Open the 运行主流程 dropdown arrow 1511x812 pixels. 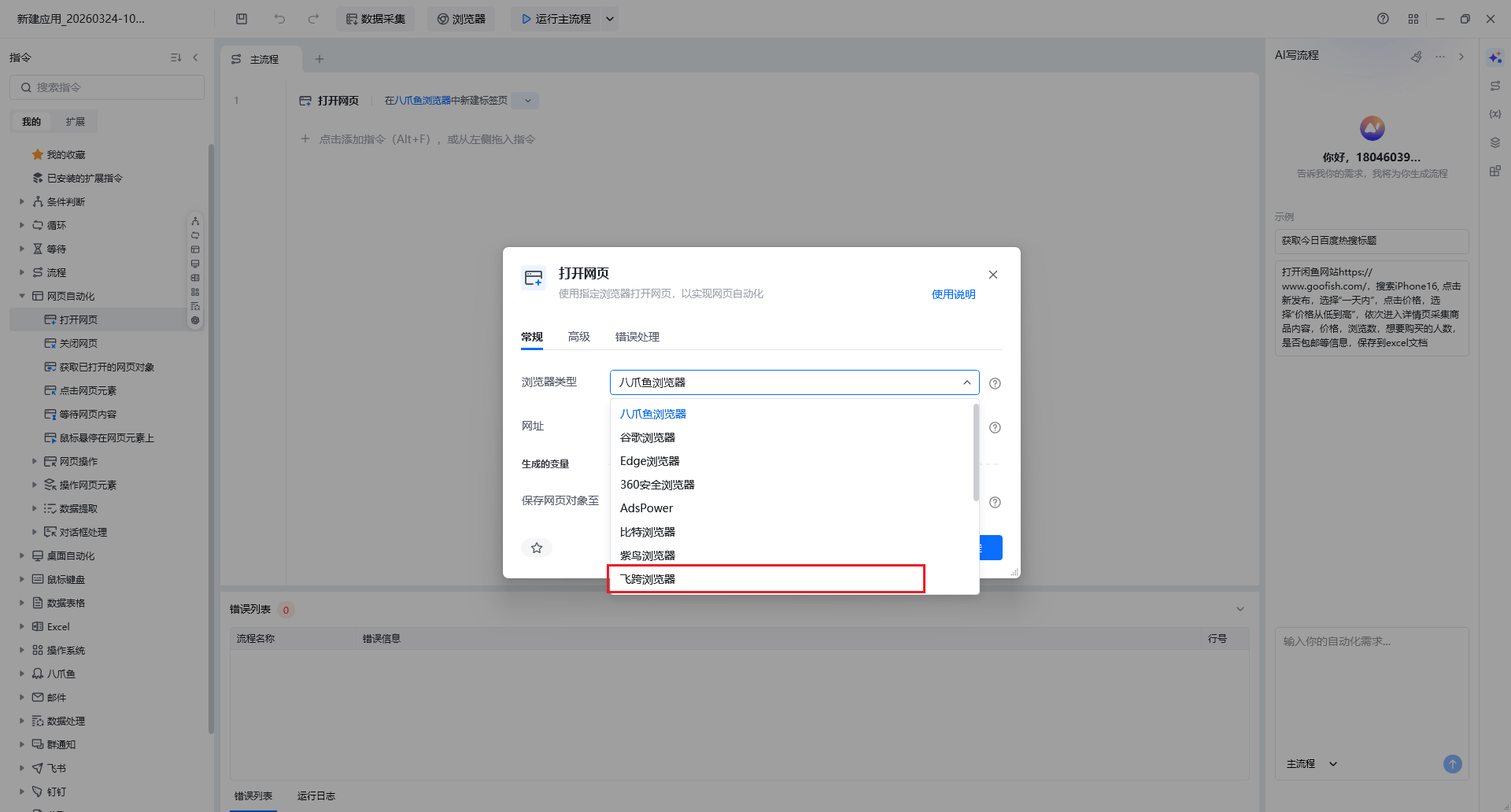coord(609,19)
